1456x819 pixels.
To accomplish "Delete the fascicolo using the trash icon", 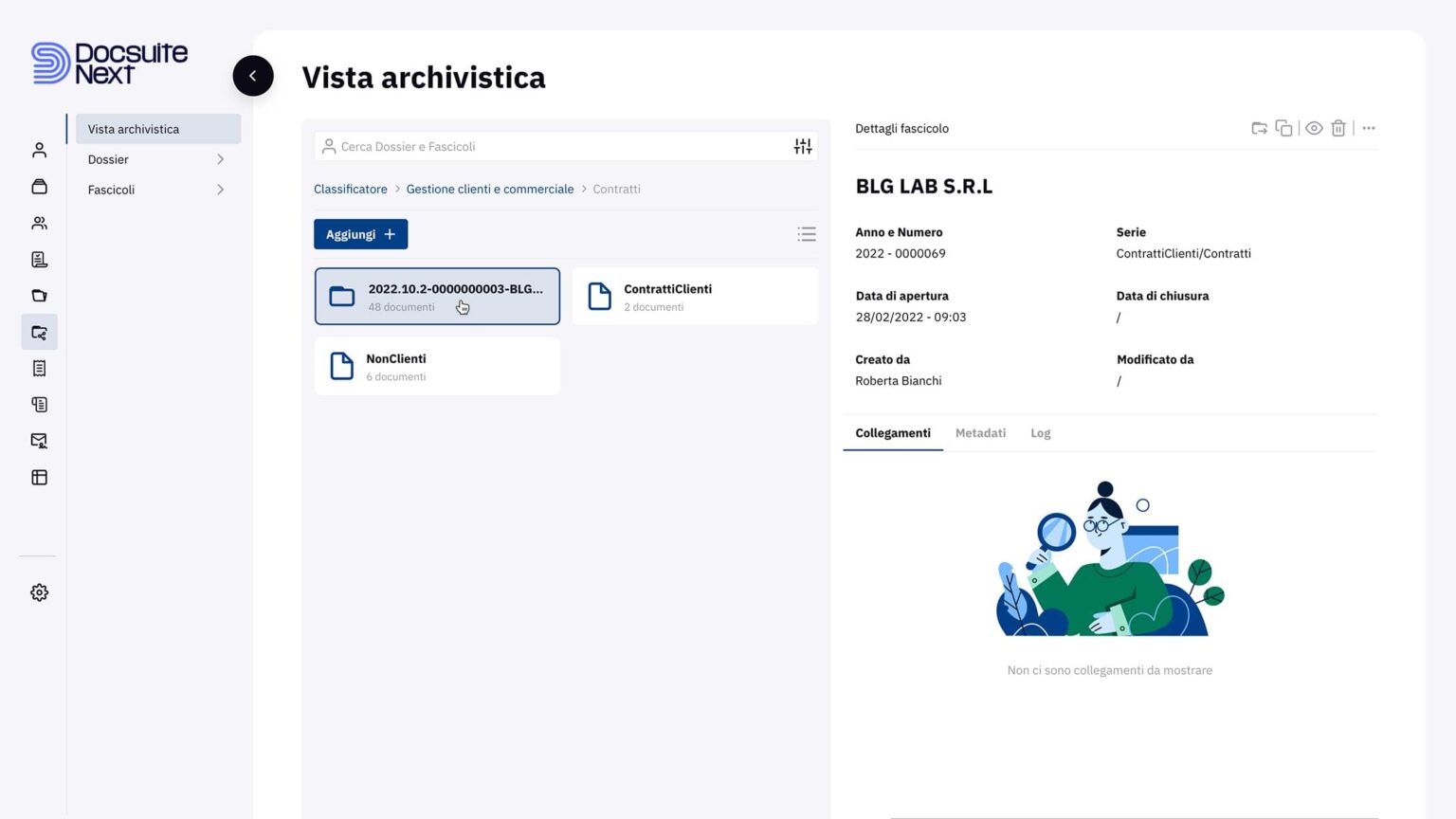I will click(x=1338, y=128).
